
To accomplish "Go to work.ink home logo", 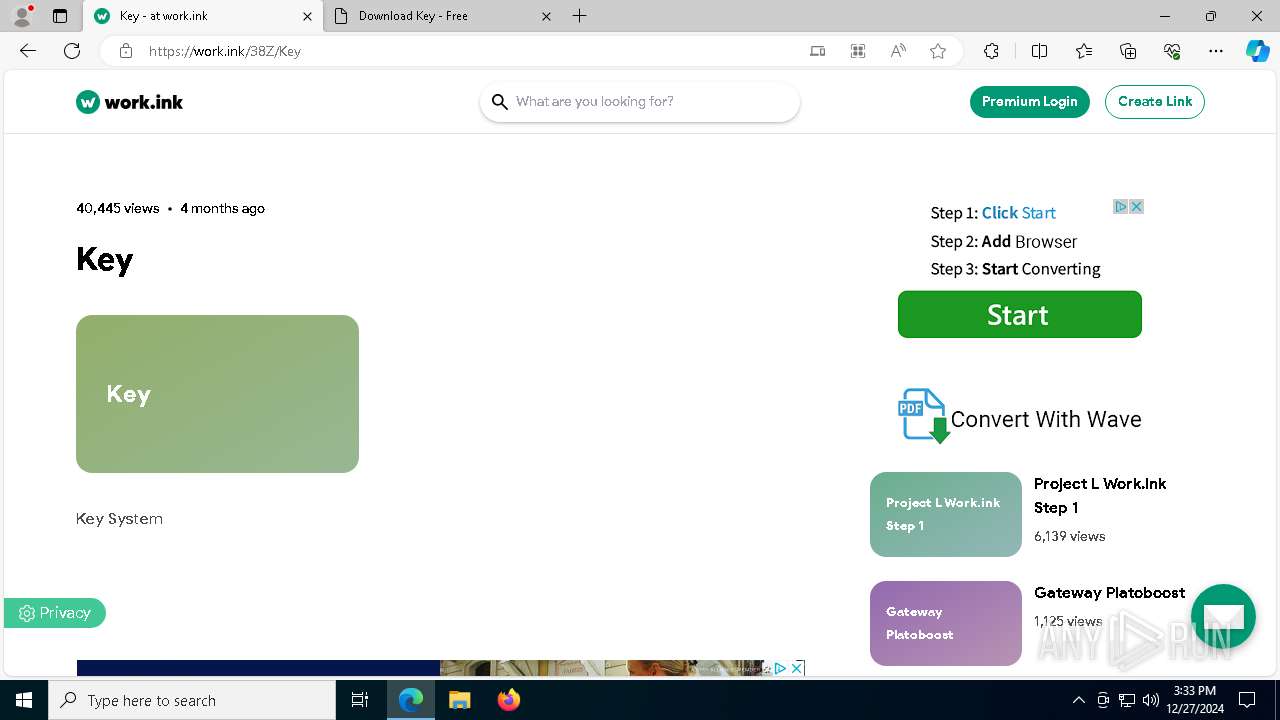I will (x=130, y=102).
